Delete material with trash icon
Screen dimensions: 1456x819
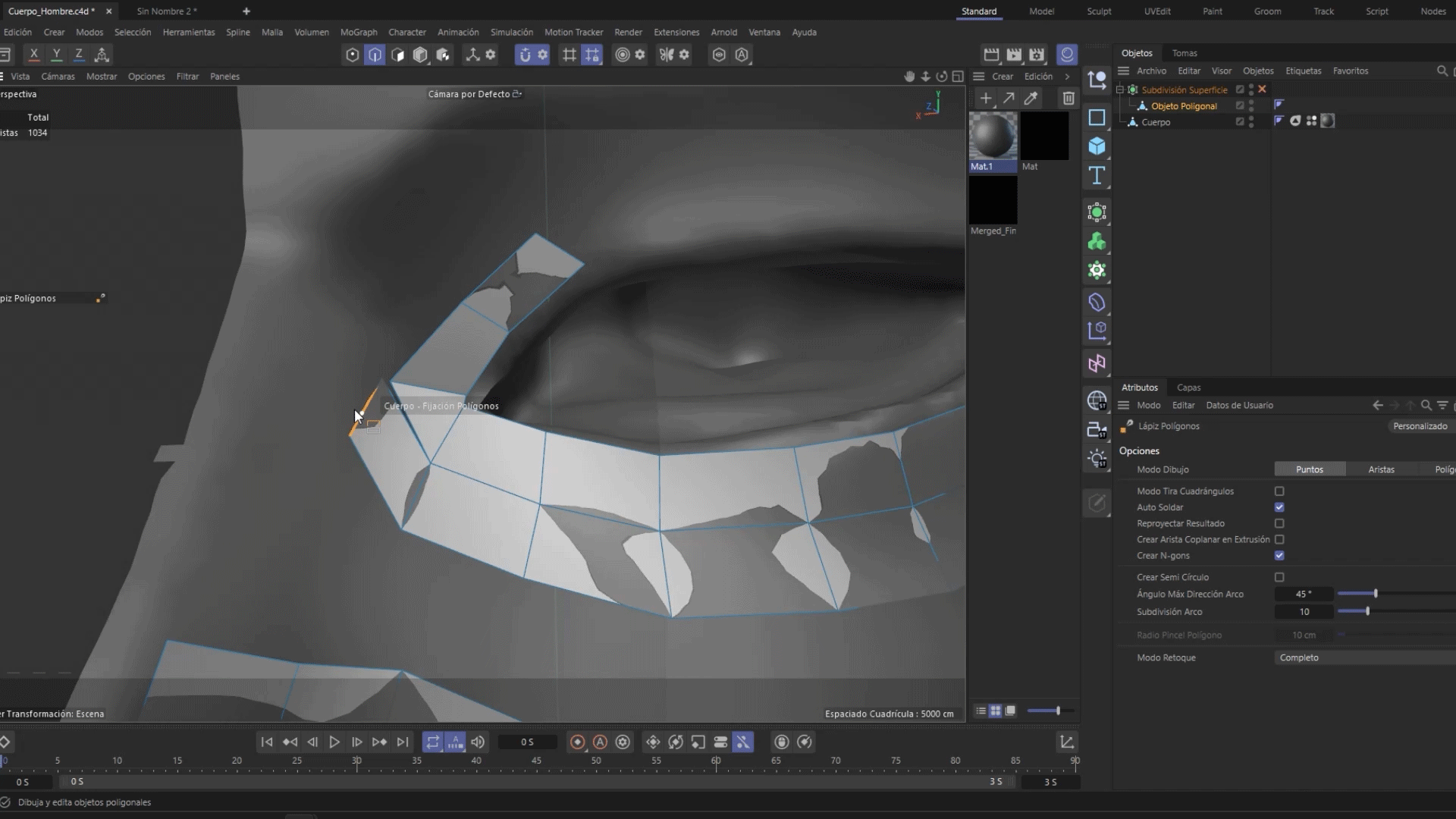[1068, 99]
